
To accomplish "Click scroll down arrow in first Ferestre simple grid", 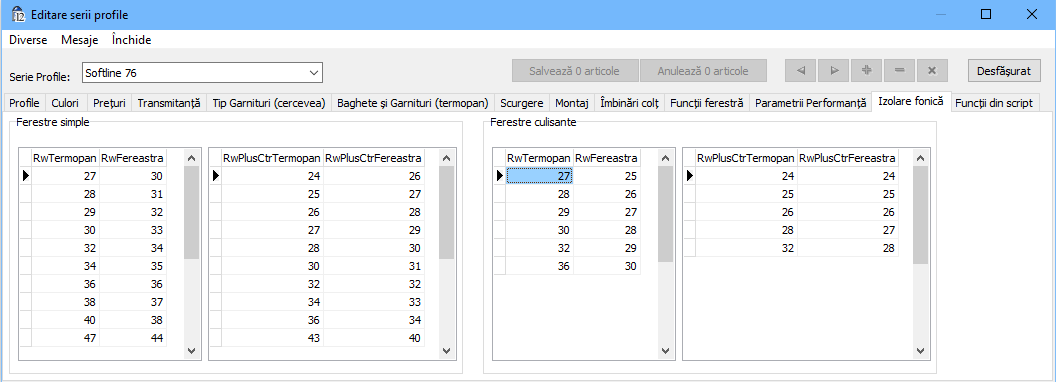I will point(191,350).
